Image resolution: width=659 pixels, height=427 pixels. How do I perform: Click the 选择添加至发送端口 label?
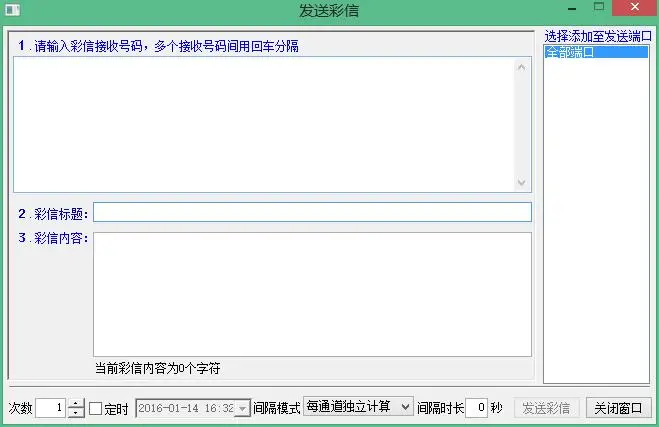pyautogui.click(x=598, y=37)
